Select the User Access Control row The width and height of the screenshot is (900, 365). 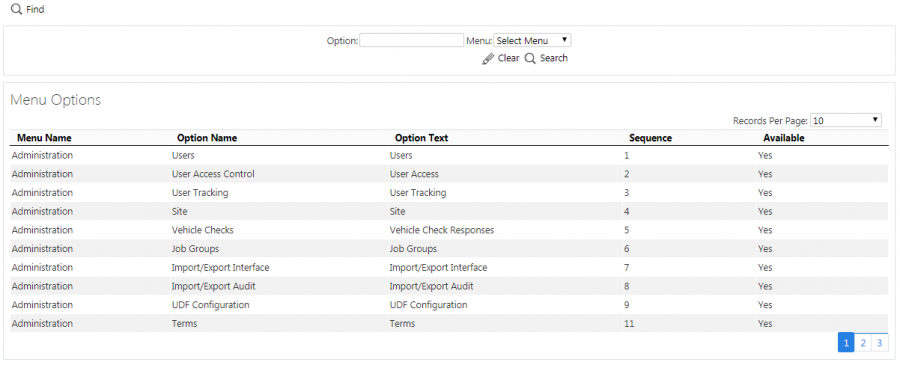(449, 174)
